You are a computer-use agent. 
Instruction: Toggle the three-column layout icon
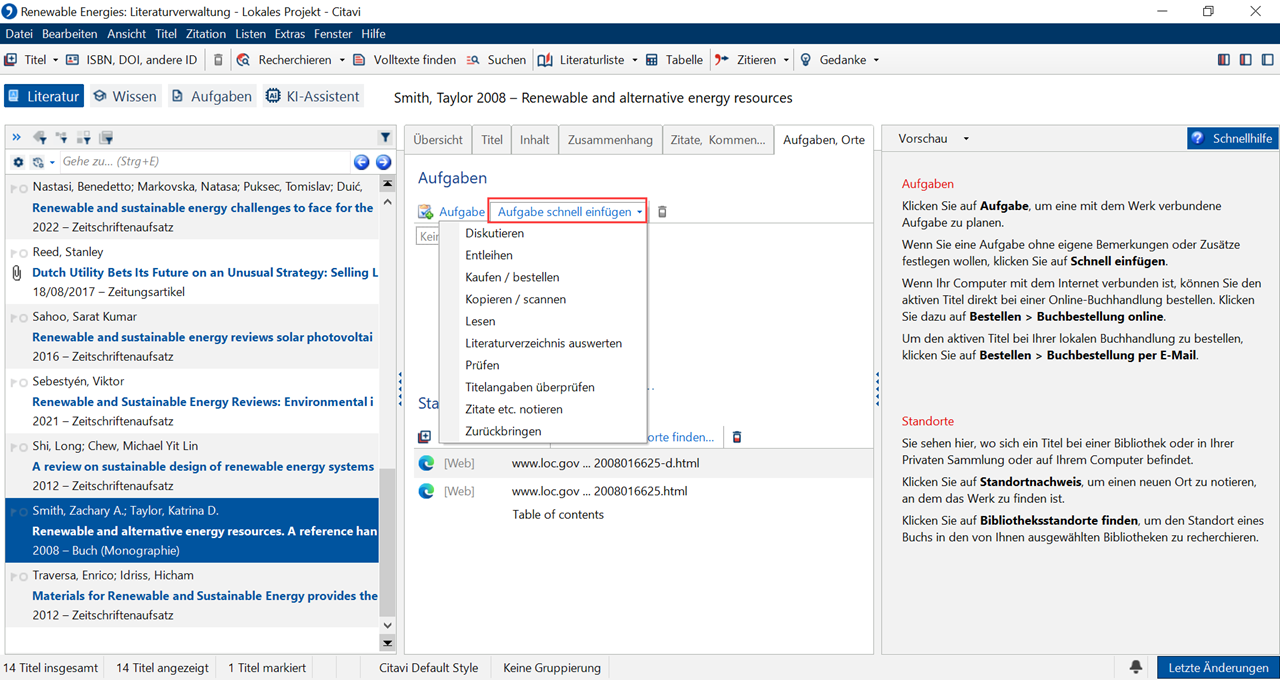1224,60
